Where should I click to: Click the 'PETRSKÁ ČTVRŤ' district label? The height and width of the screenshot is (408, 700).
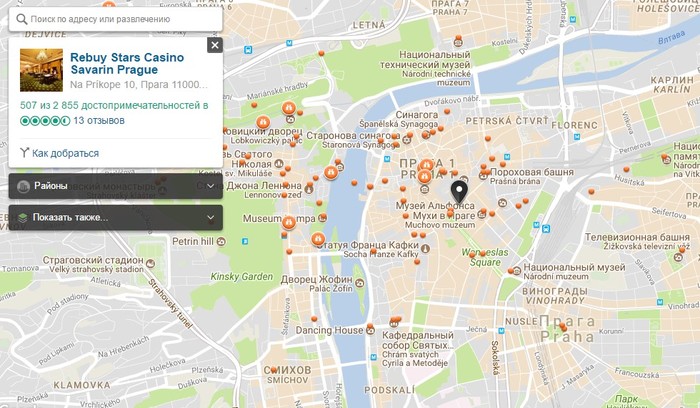coord(507,121)
